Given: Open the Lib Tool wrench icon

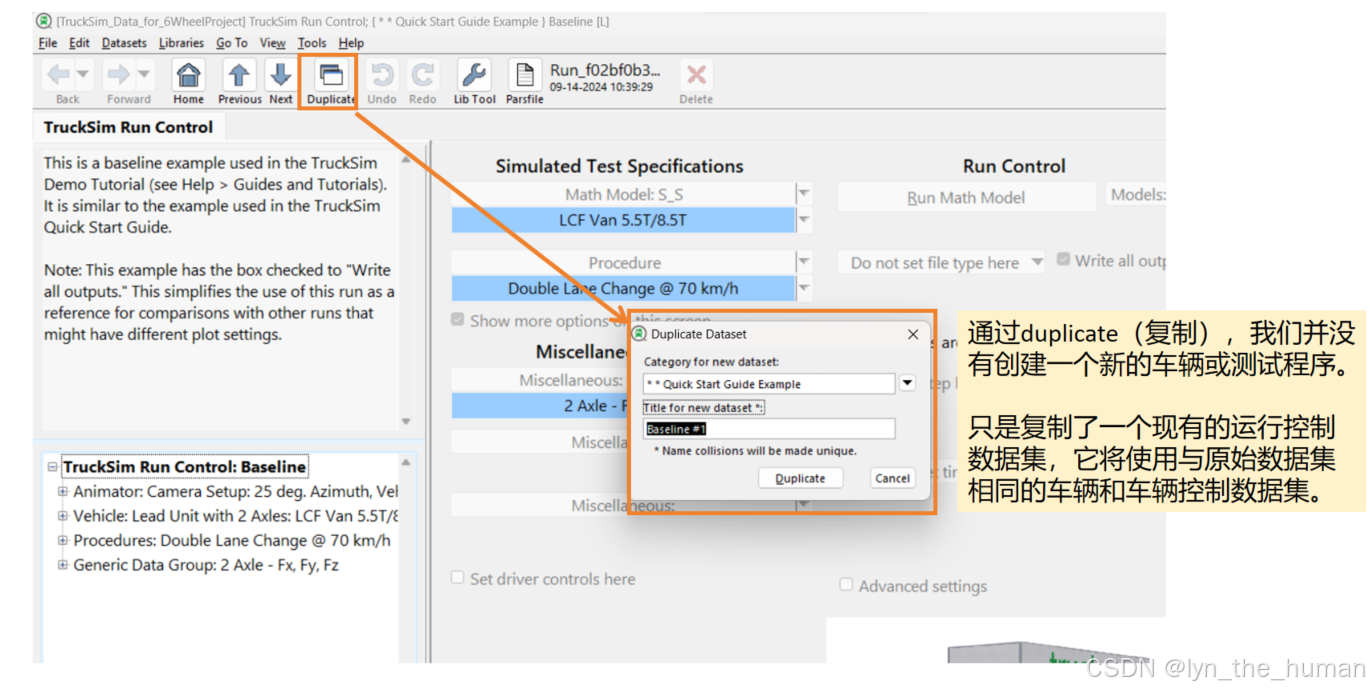Looking at the screenshot, I should click(474, 75).
